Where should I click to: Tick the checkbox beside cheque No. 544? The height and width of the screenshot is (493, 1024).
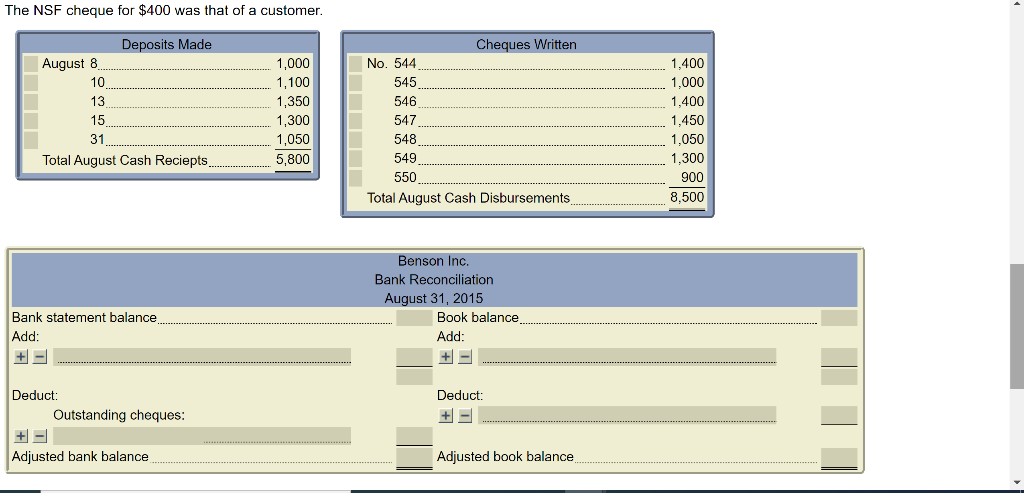[355, 63]
